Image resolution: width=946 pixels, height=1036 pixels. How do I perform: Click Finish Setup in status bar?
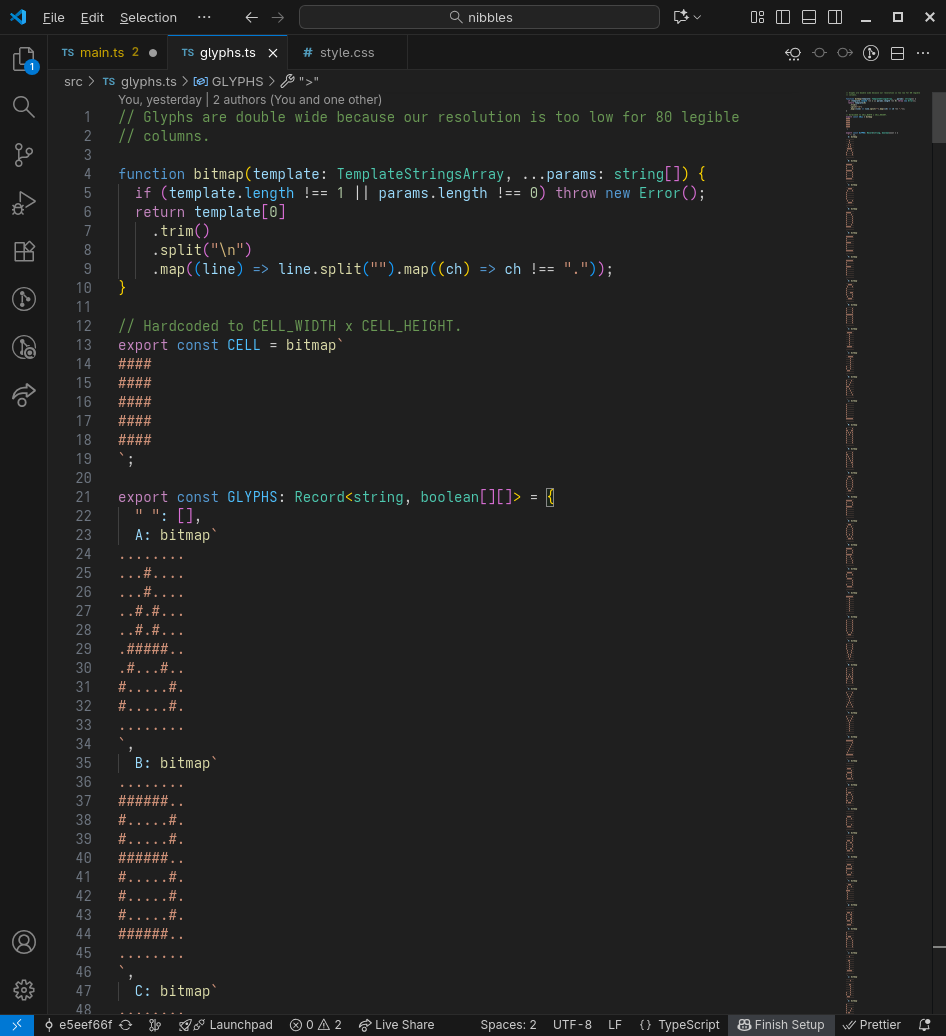pos(781,1025)
